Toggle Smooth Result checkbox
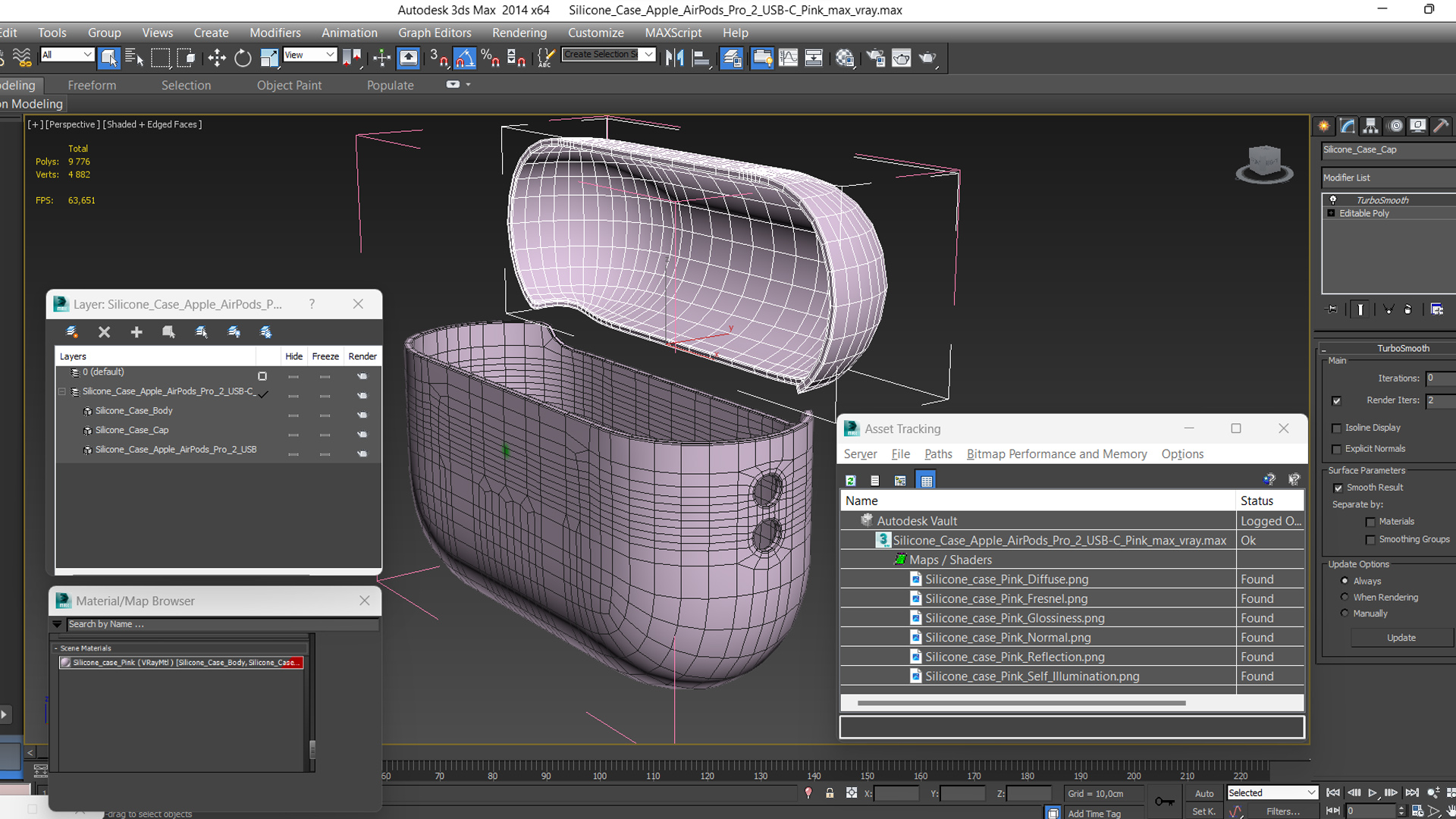 coord(1338,488)
